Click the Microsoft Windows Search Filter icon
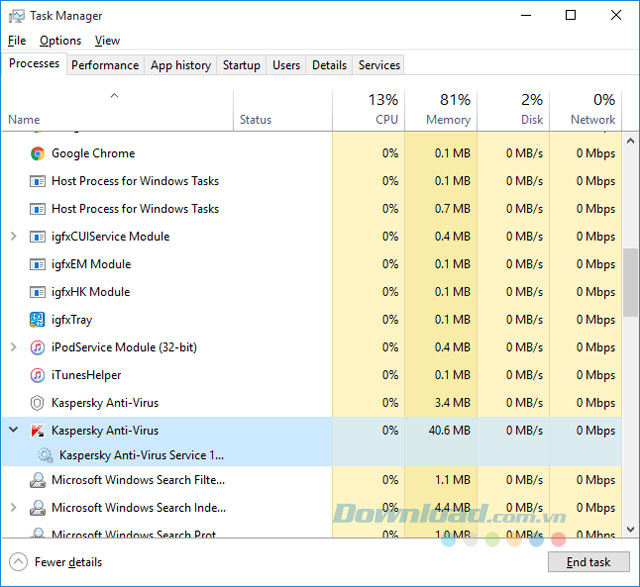The width and height of the screenshot is (640, 587). pyautogui.click(x=37, y=480)
